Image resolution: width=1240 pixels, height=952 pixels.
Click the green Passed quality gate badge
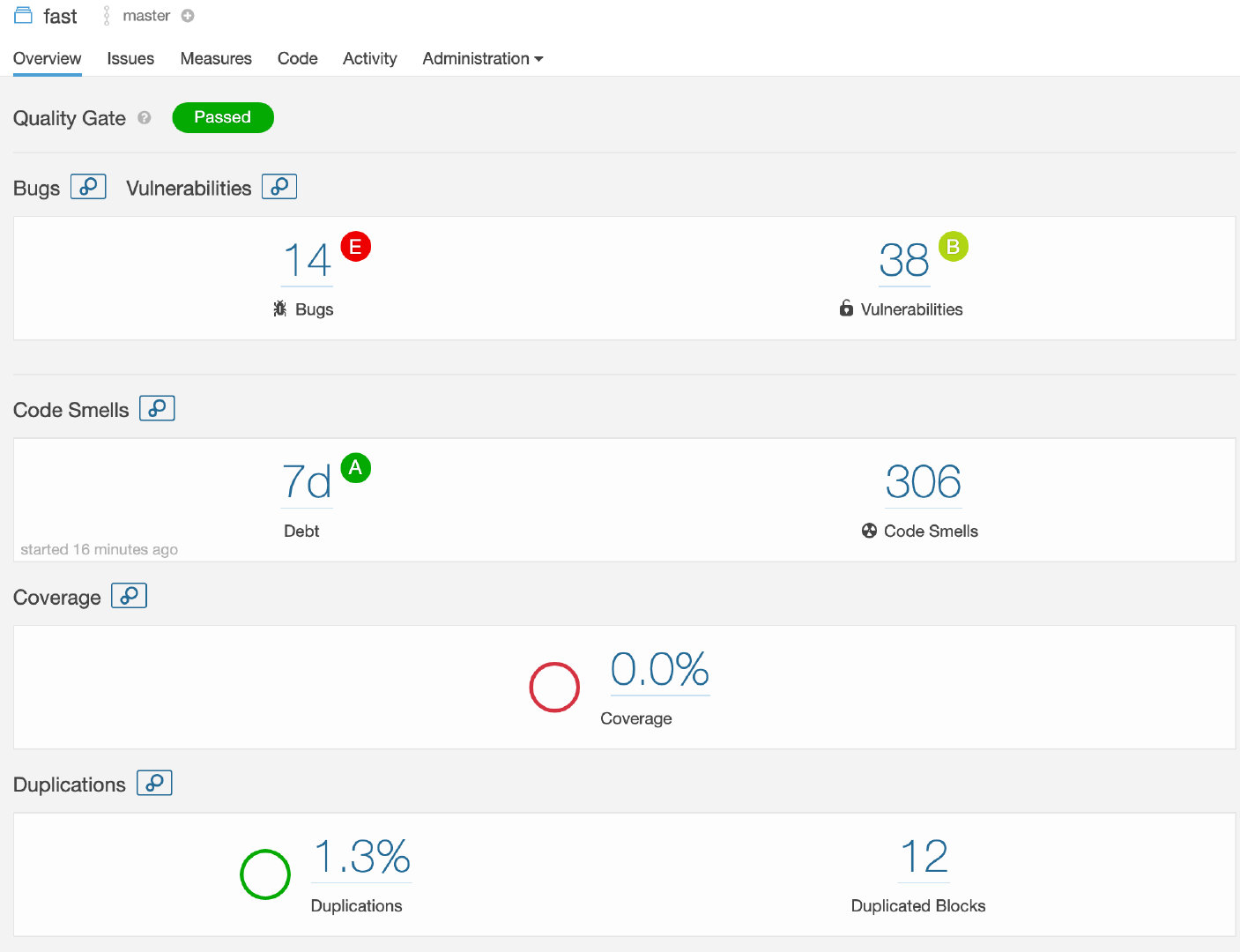pyautogui.click(x=223, y=117)
